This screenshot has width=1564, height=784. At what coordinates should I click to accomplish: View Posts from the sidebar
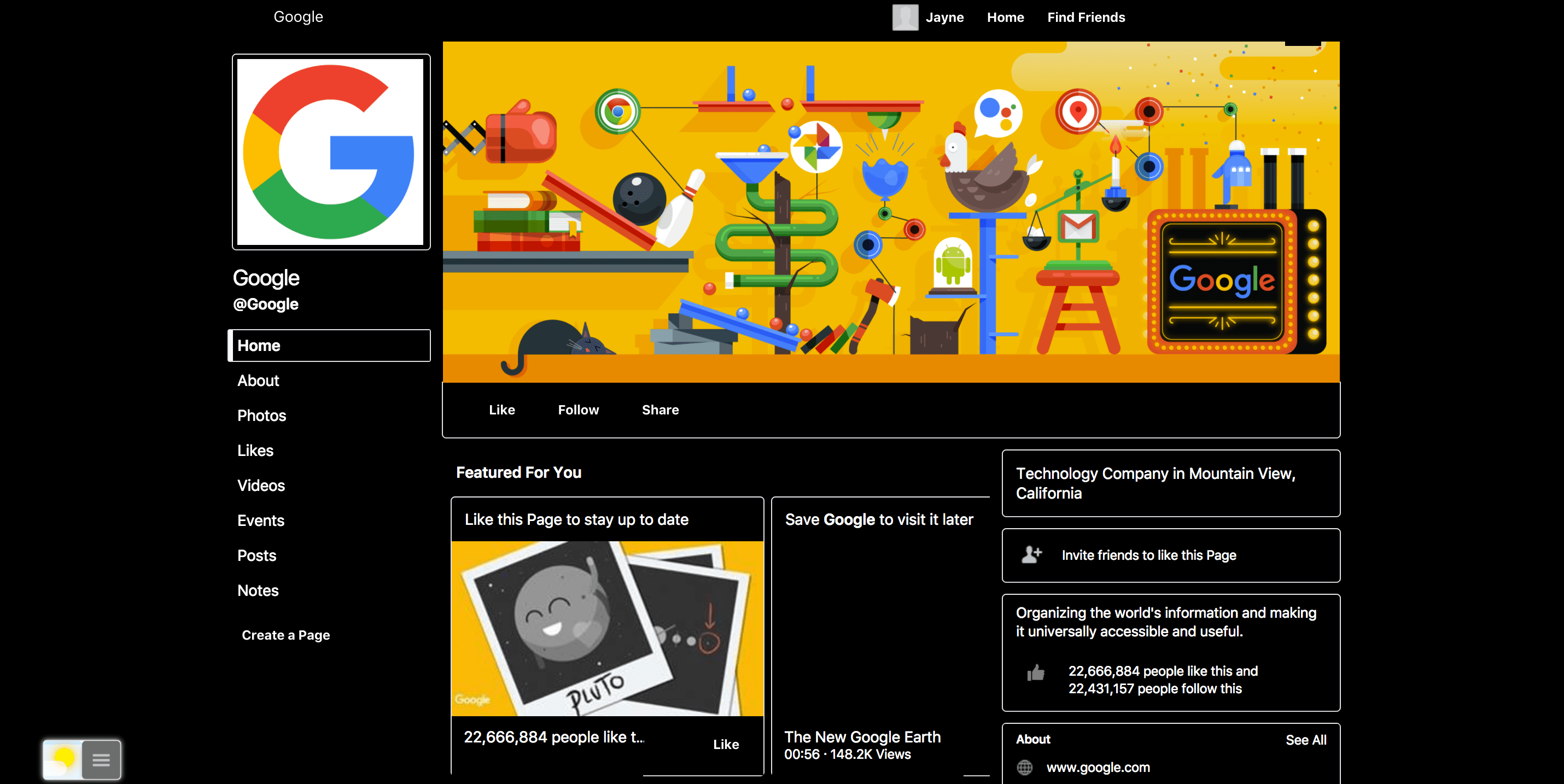[x=257, y=556]
